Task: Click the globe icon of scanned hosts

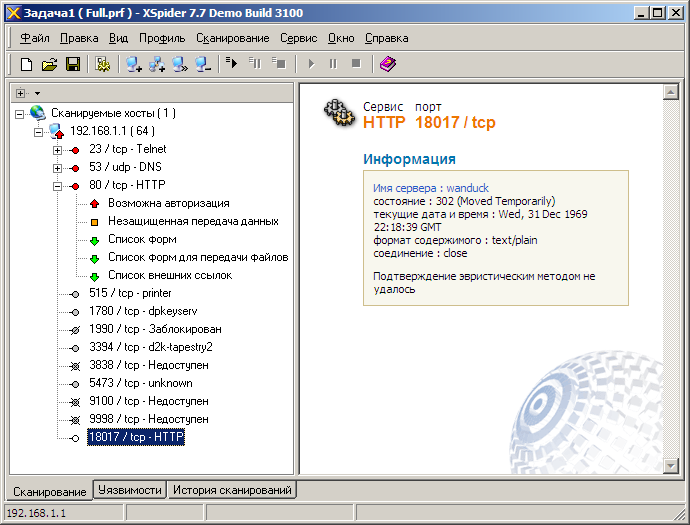Action: [38, 113]
